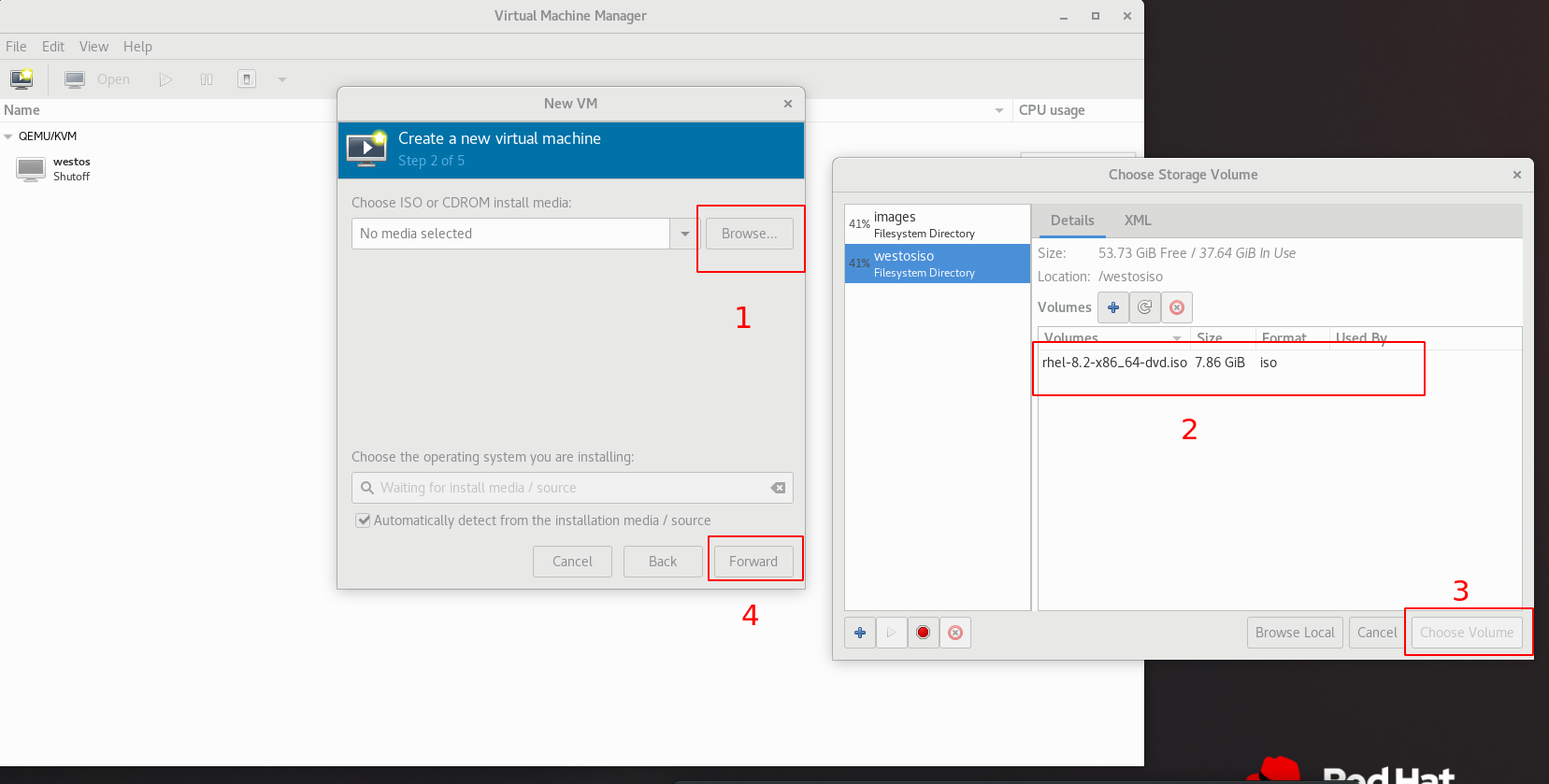Open the Help menu

click(137, 47)
